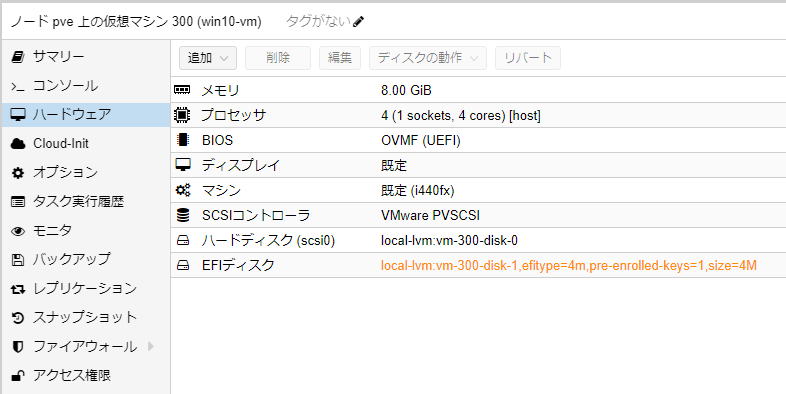Screen dimensions: 786x394
Task: Select the ディスプレイ row label
Action: (x=240, y=165)
